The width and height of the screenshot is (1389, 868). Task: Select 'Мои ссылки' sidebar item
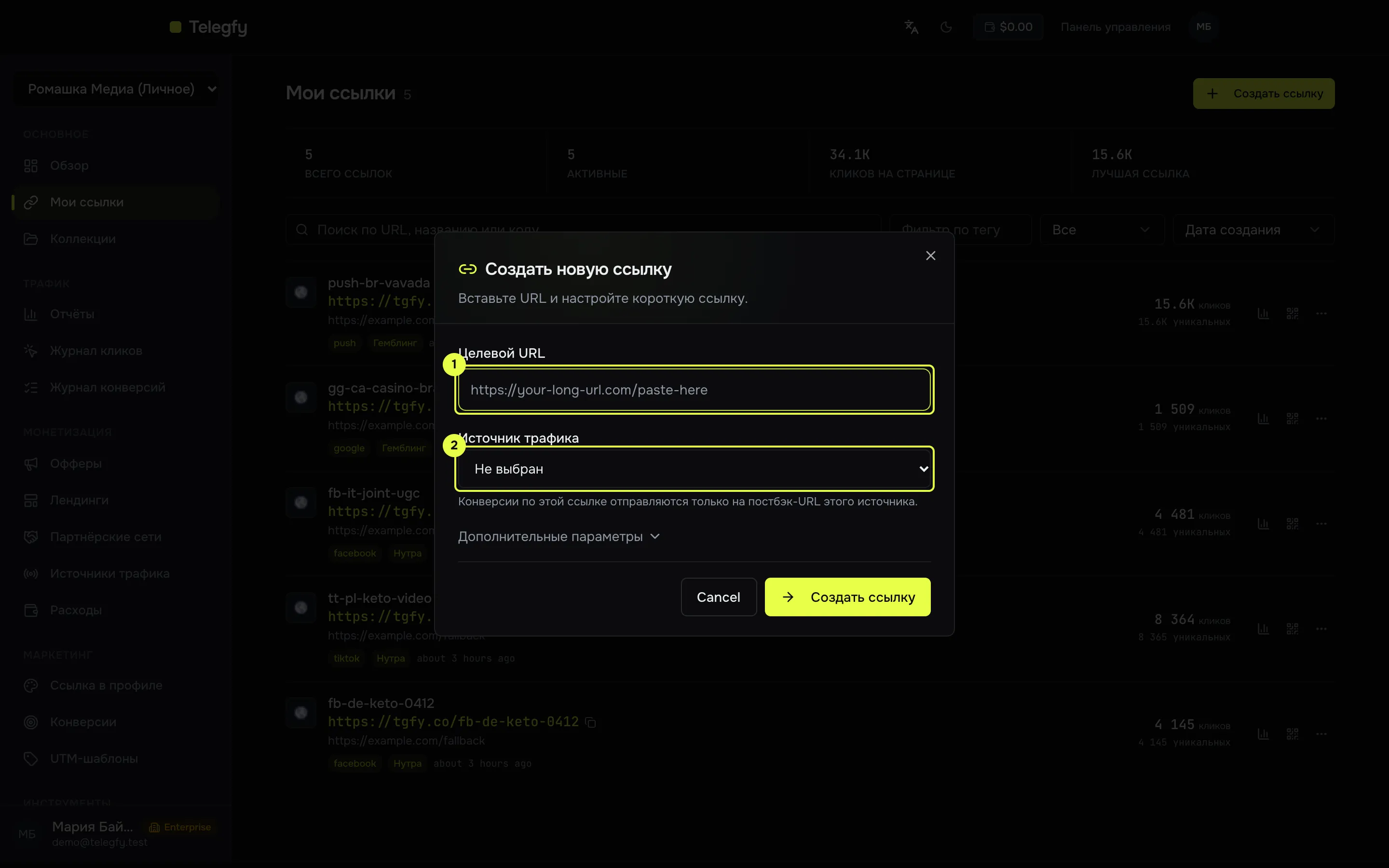tap(116, 202)
